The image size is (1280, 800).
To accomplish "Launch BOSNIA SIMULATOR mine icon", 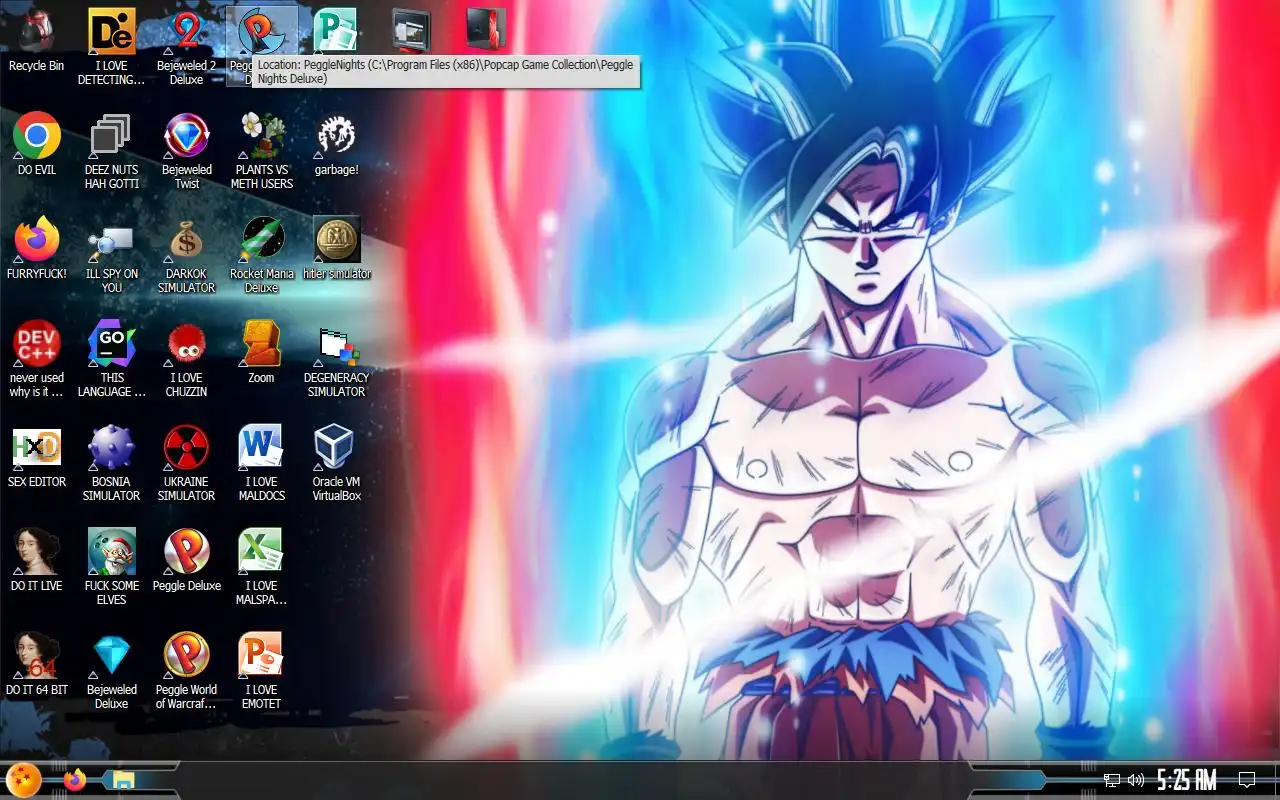I will tap(112, 447).
